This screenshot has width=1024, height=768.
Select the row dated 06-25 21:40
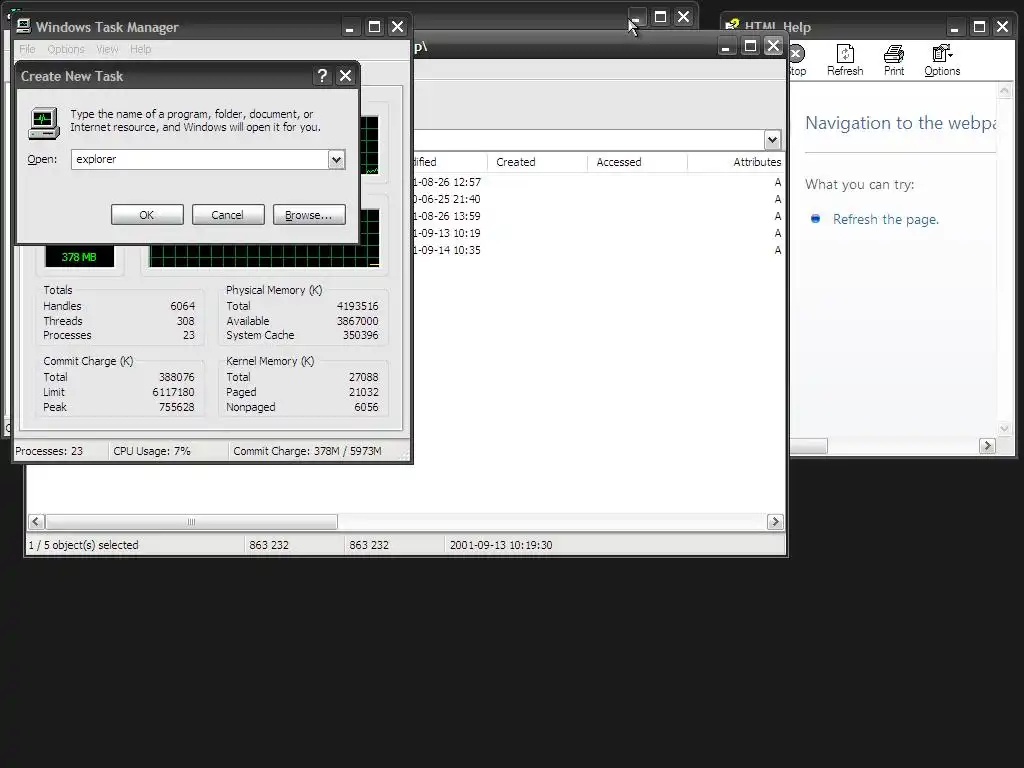599,199
